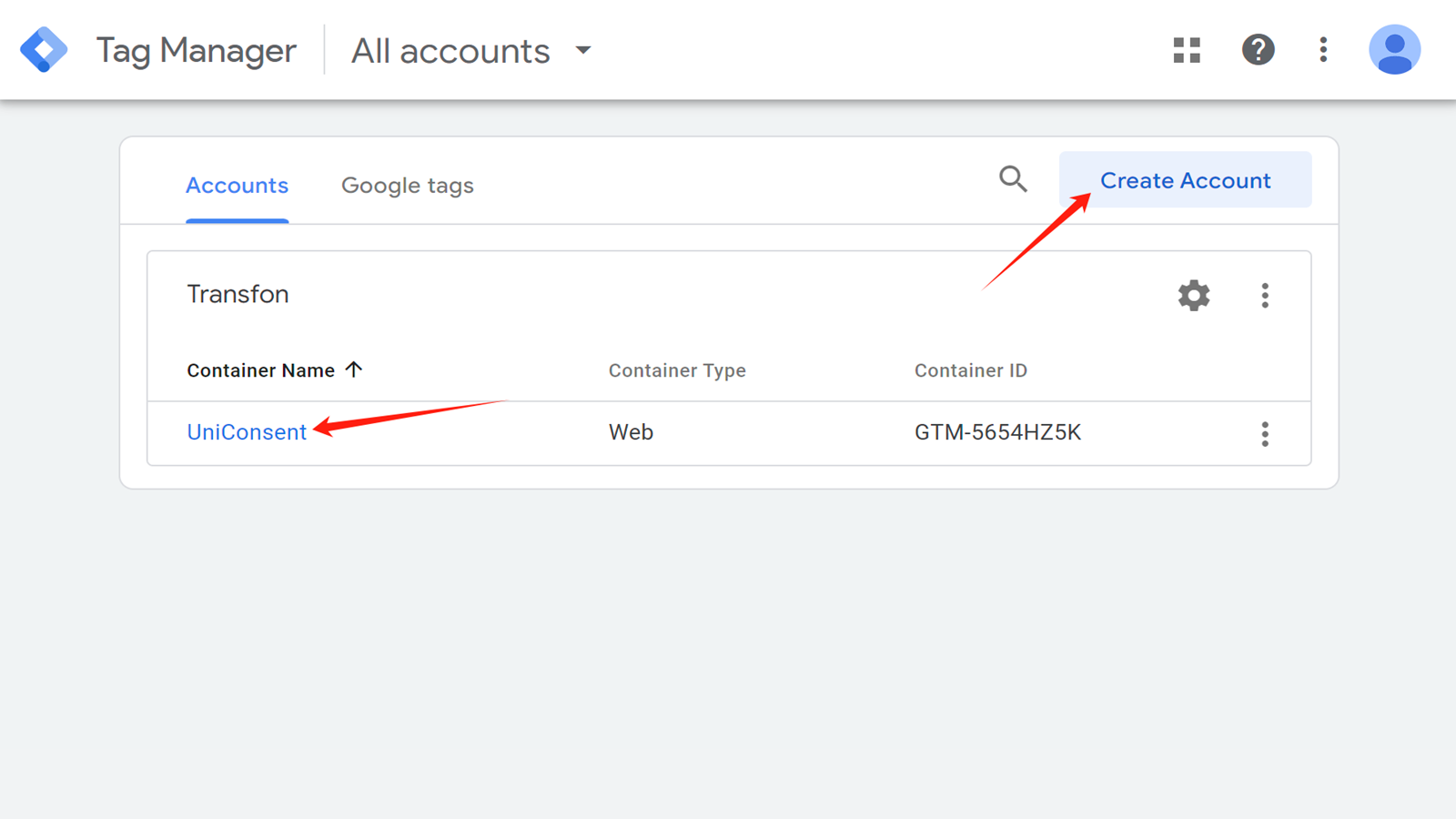Open the top bar more options menu

click(1323, 50)
